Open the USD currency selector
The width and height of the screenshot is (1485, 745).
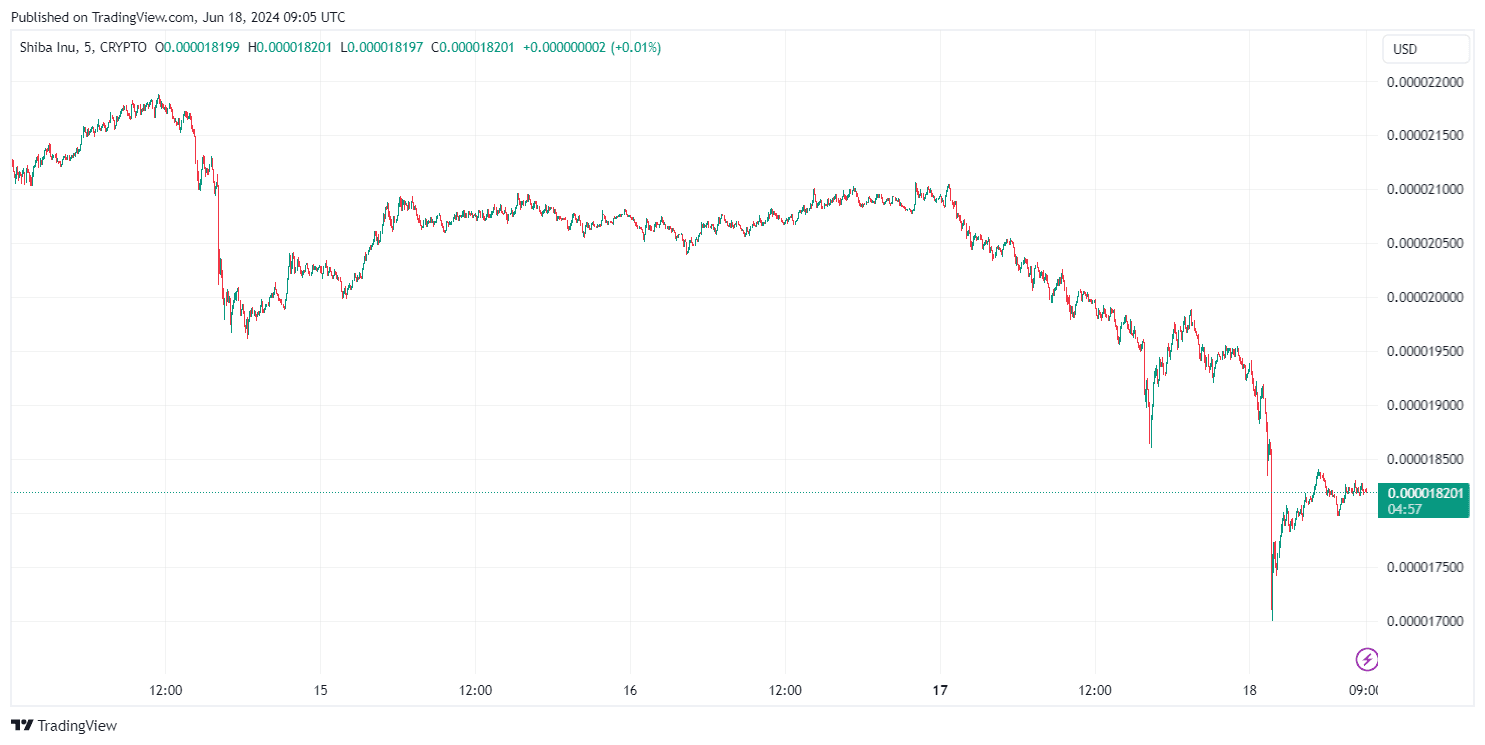(x=1426, y=49)
